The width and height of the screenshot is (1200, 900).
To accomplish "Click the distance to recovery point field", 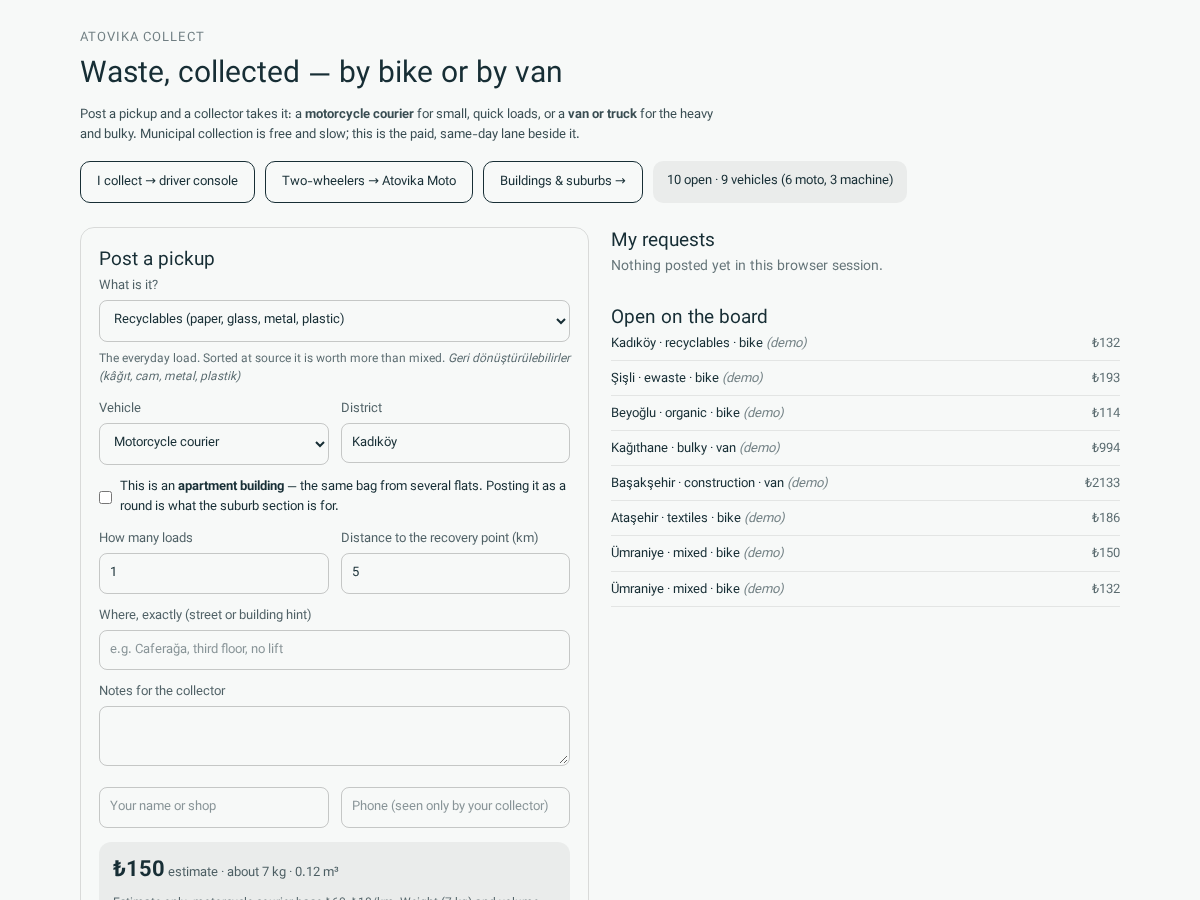I will point(455,573).
